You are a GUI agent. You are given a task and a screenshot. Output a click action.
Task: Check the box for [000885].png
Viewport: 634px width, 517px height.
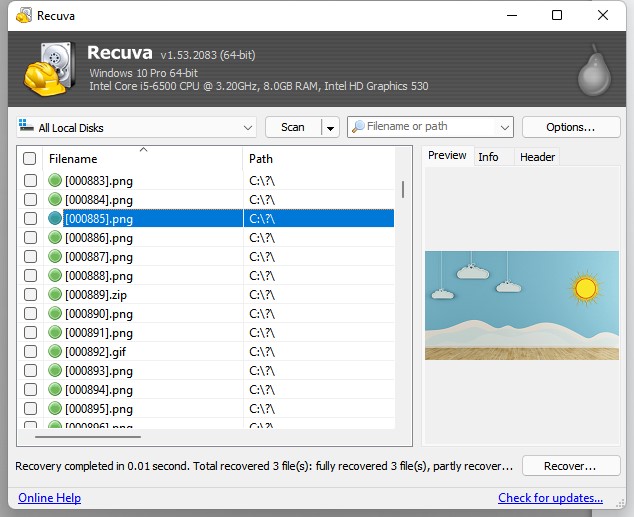(x=30, y=218)
